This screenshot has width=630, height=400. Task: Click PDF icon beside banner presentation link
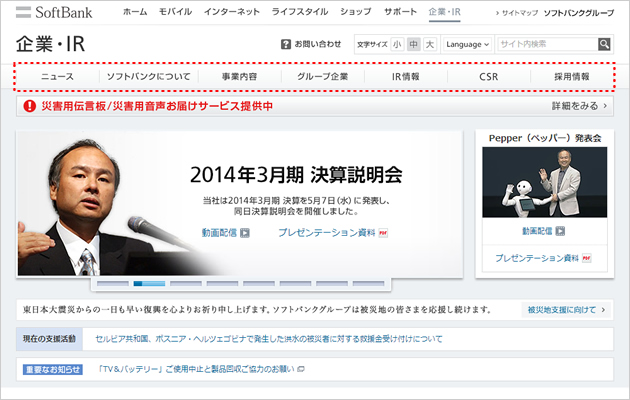pyautogui.click(x=383, y=233)
